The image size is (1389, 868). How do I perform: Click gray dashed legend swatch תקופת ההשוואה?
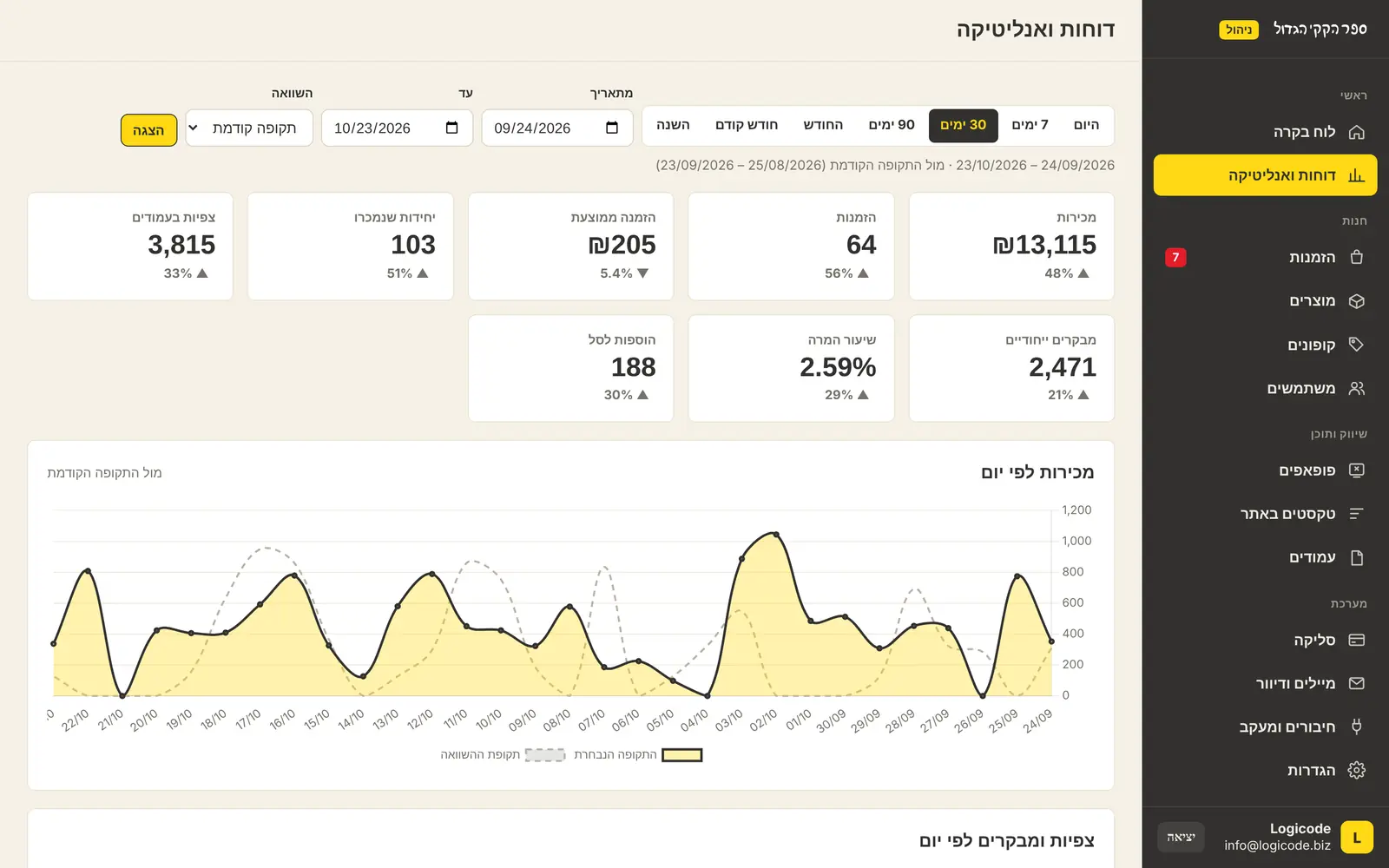click(x=545, y=755)
